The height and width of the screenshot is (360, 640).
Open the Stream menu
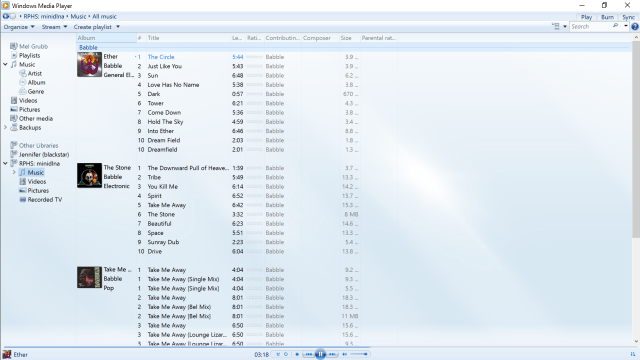coord(54,27)
